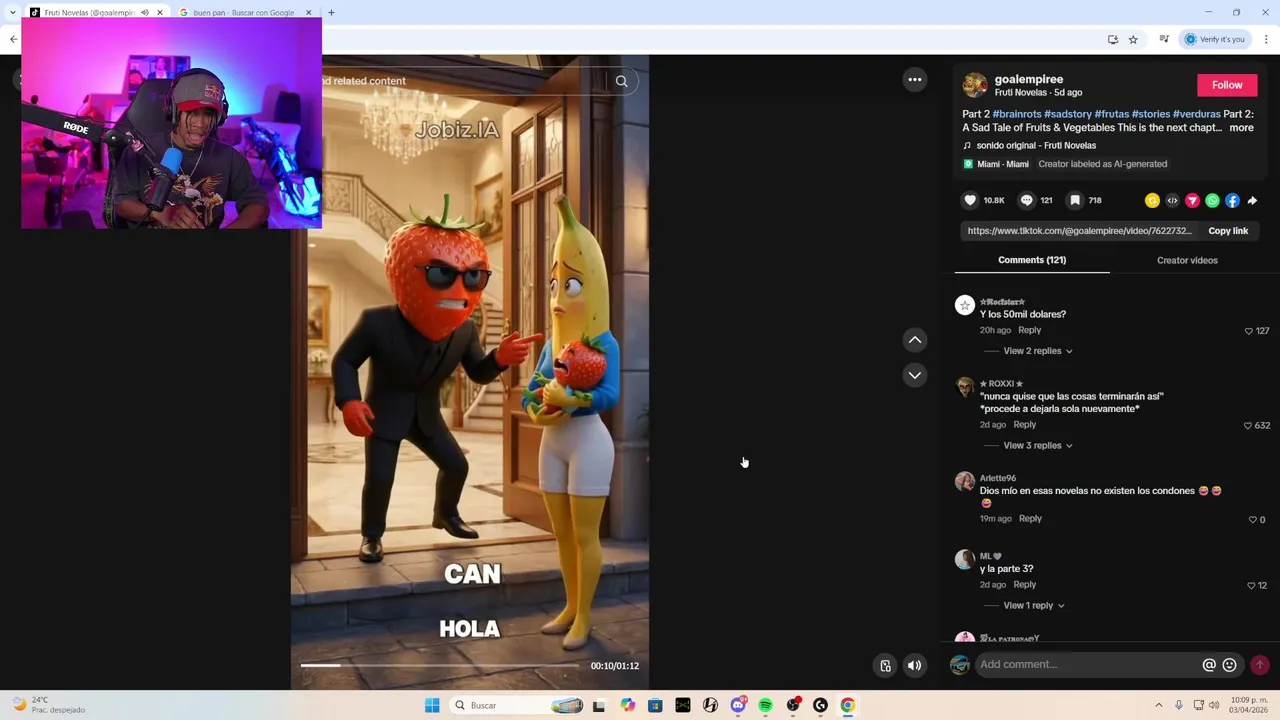Click the 'Verify it's you' profile chip
Image resolution: width=1280 pixels, height=720 pixels.
(x=1215, y=40)
